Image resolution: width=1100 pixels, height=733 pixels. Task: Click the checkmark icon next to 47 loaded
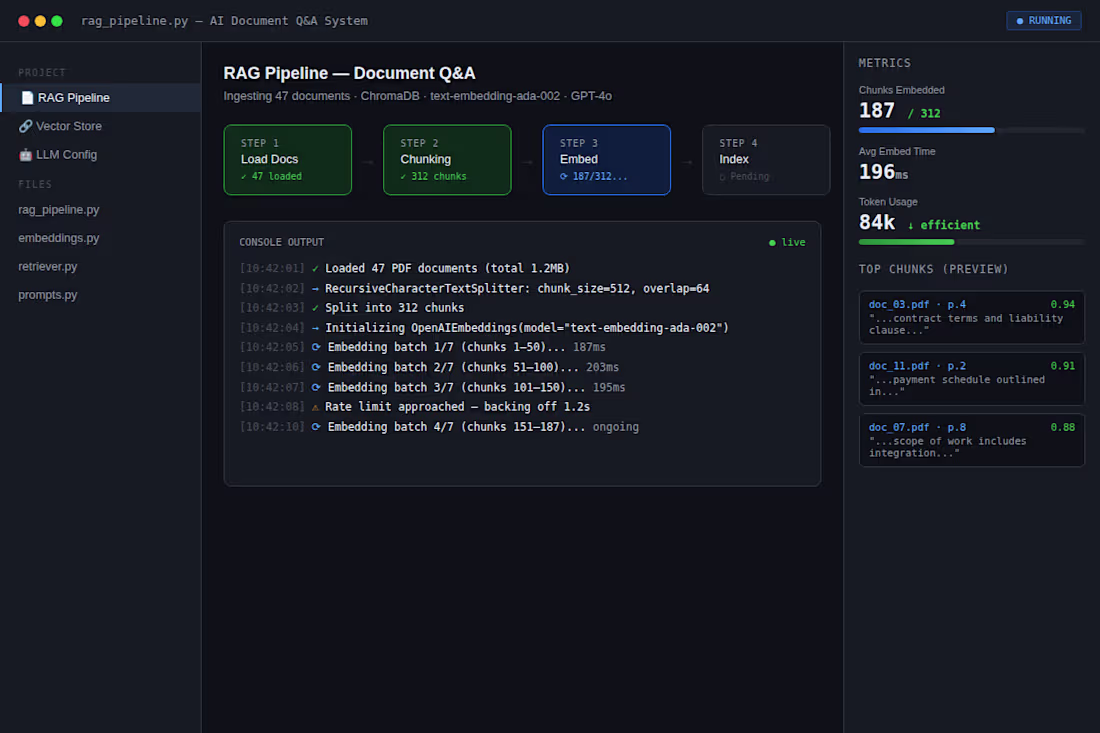pos(243,177)
